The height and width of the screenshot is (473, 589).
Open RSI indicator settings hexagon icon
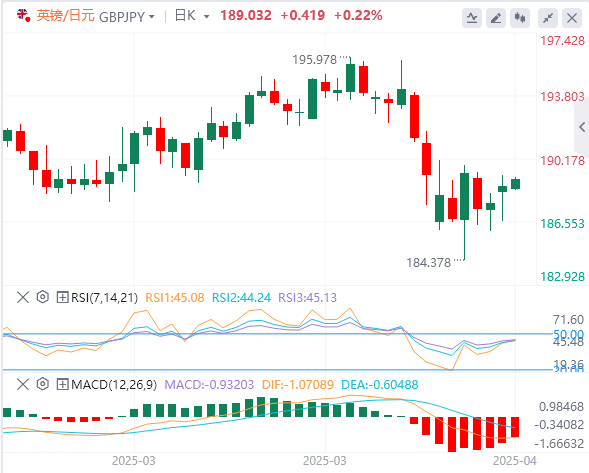point(43,297)
